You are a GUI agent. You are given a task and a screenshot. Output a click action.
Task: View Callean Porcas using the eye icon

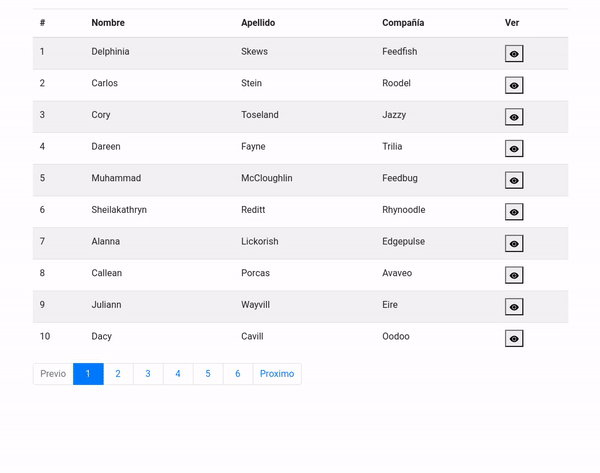[x=514, y=275]
